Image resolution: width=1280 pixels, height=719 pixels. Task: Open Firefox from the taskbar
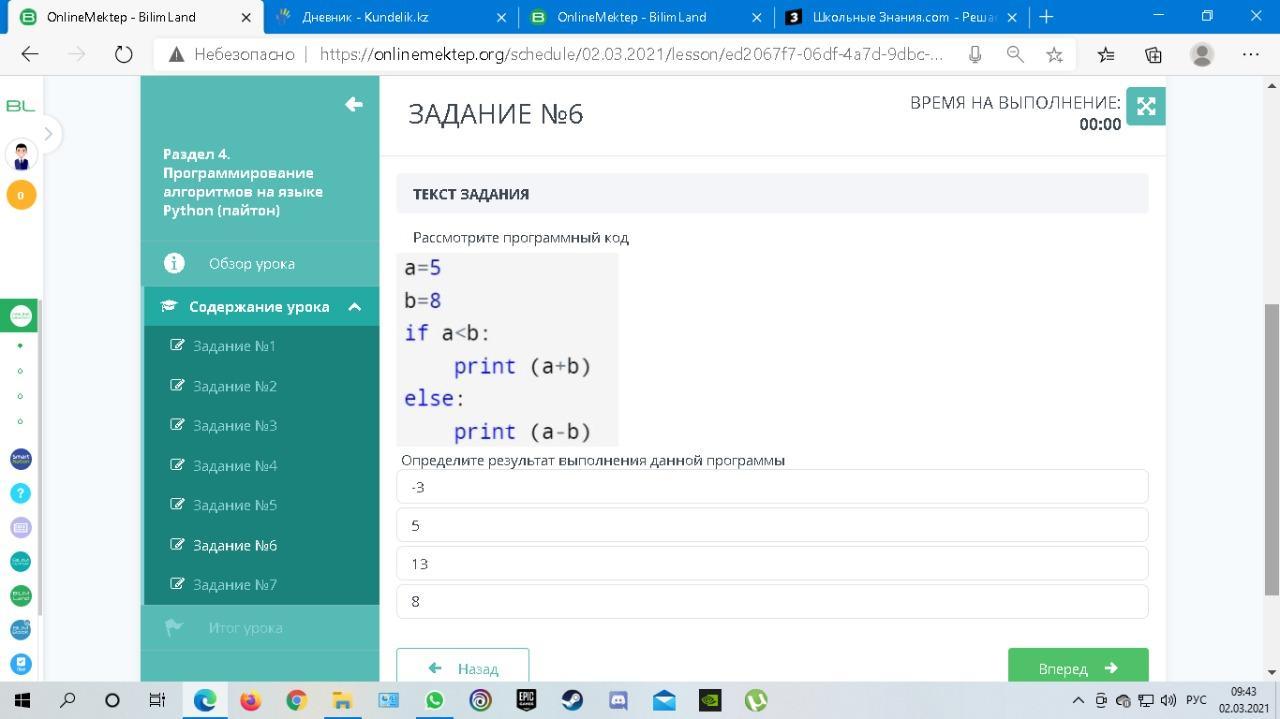tap(250, 700)
